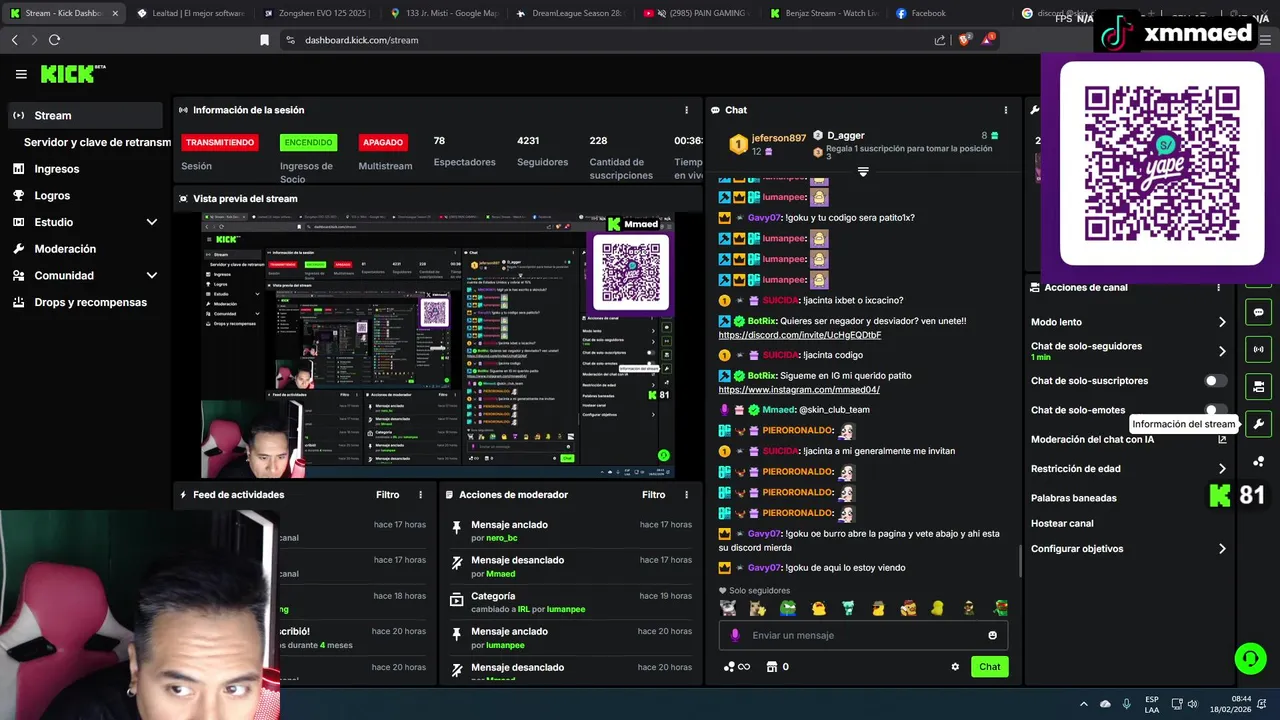Open the emoji picker in message box
This screenshot has height=720, width=1280.
[x=992, y=635]
